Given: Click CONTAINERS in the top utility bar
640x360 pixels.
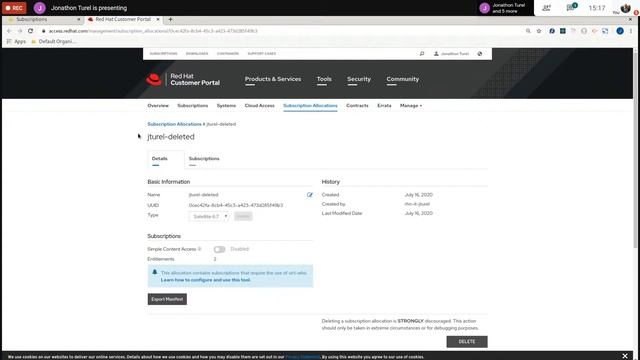Looking at the screenshot, I should 228,54.
